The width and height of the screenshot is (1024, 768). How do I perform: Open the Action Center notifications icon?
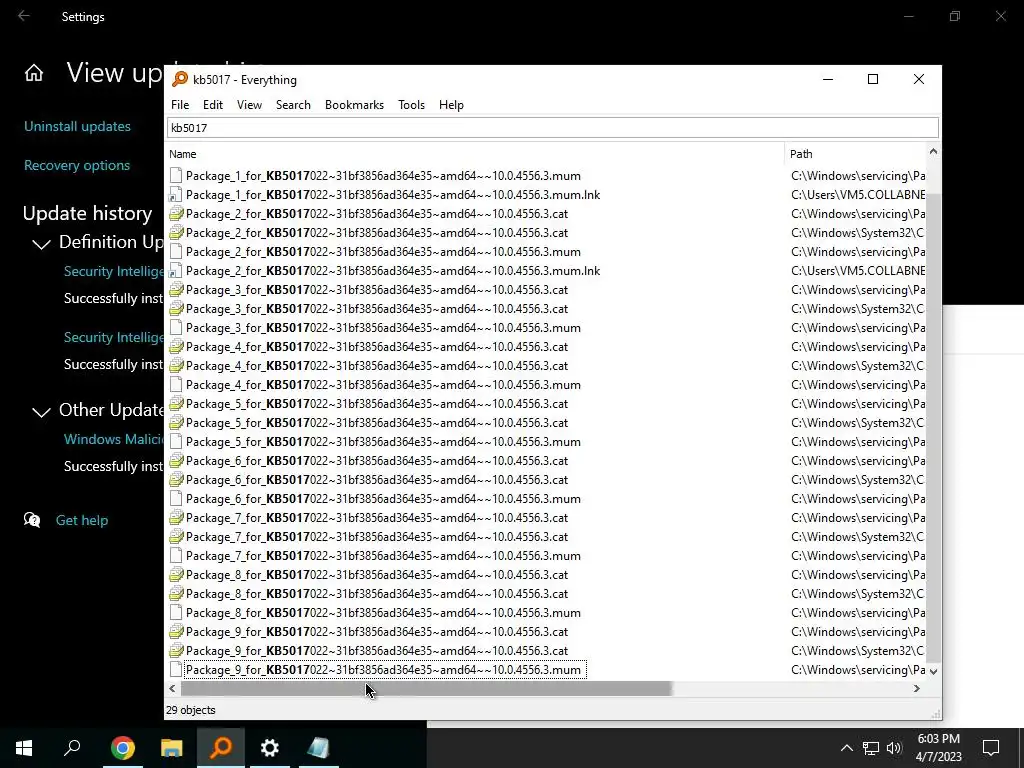coord(991,748)
